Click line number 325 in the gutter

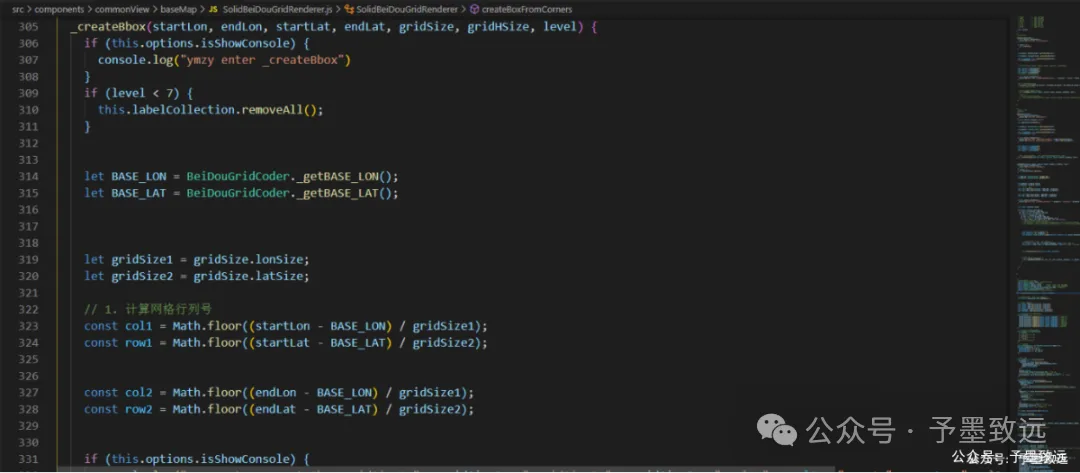[28, 359]
